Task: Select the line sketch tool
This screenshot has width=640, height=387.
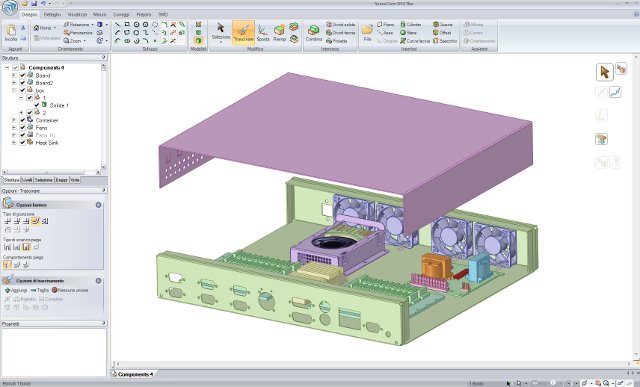Action: coord(118,24)
